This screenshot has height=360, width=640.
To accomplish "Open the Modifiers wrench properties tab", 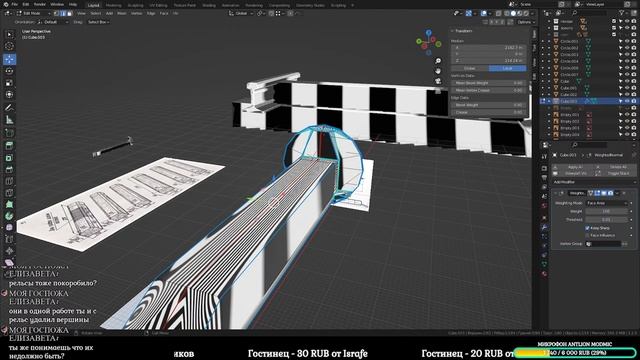I will 544,227.
